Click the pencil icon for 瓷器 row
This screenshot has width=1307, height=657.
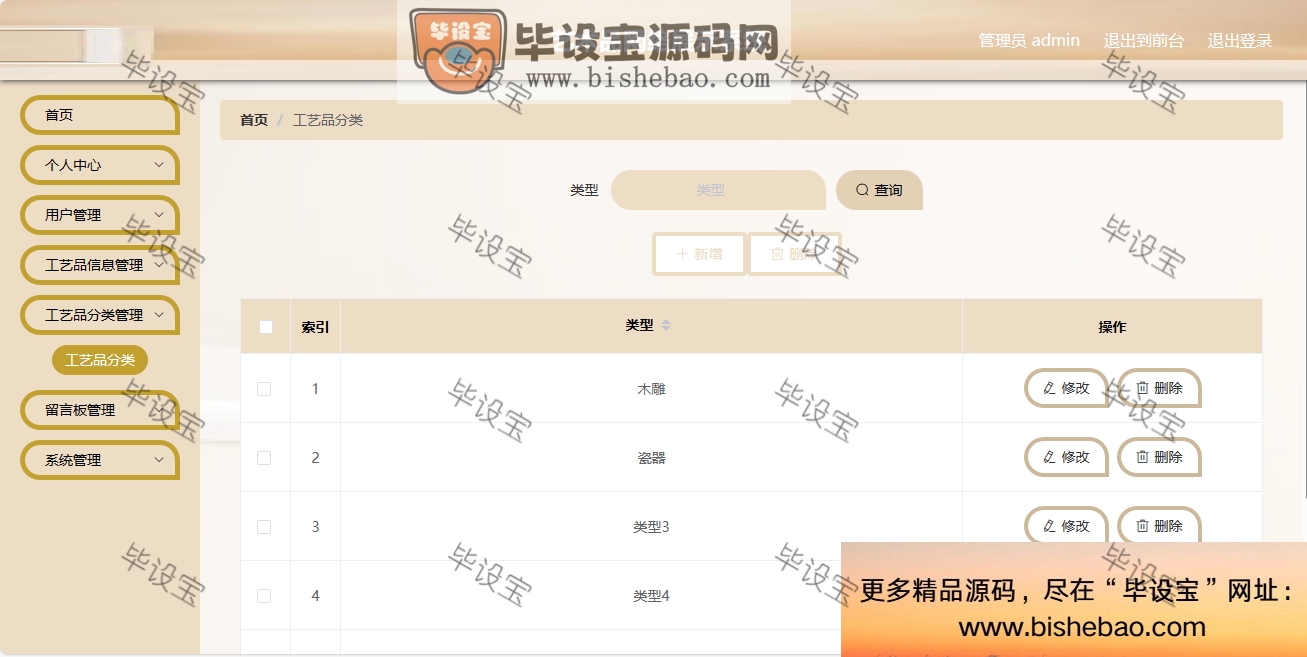pos(1049,457)
